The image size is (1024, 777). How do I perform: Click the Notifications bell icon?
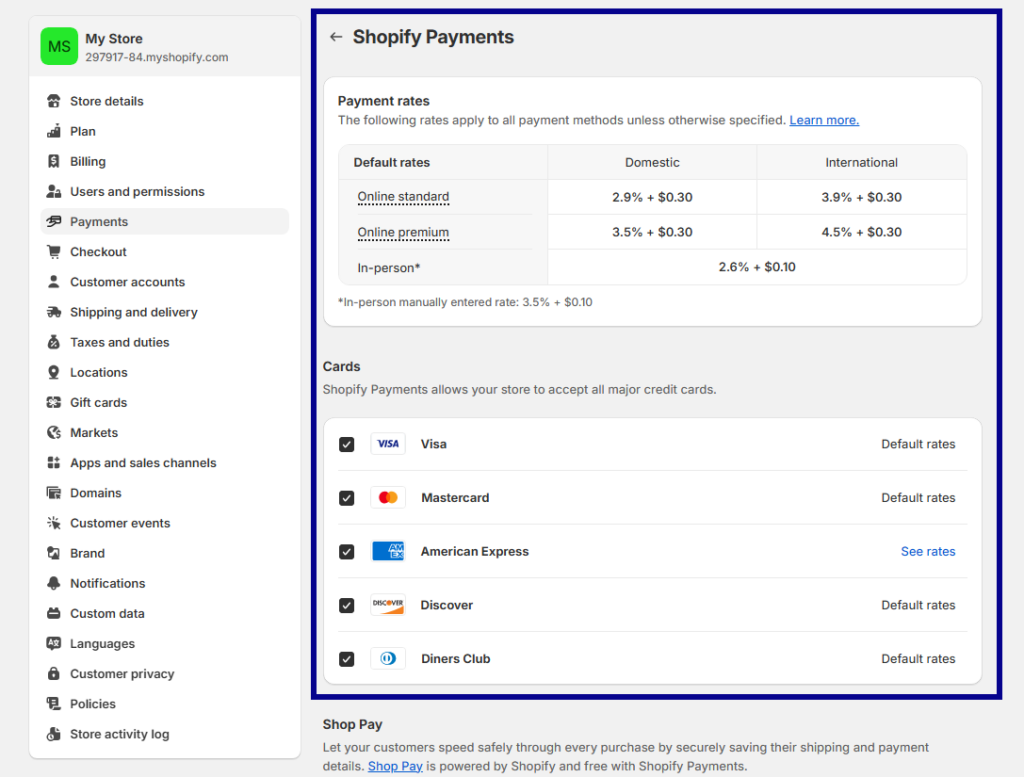(x=54, y=583)
